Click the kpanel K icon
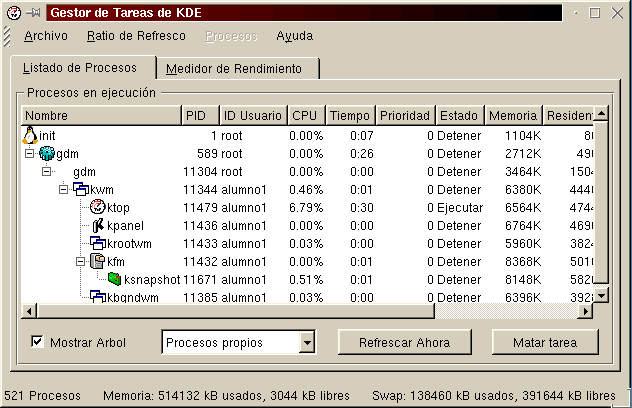632x408 pixels. point(98,225)
